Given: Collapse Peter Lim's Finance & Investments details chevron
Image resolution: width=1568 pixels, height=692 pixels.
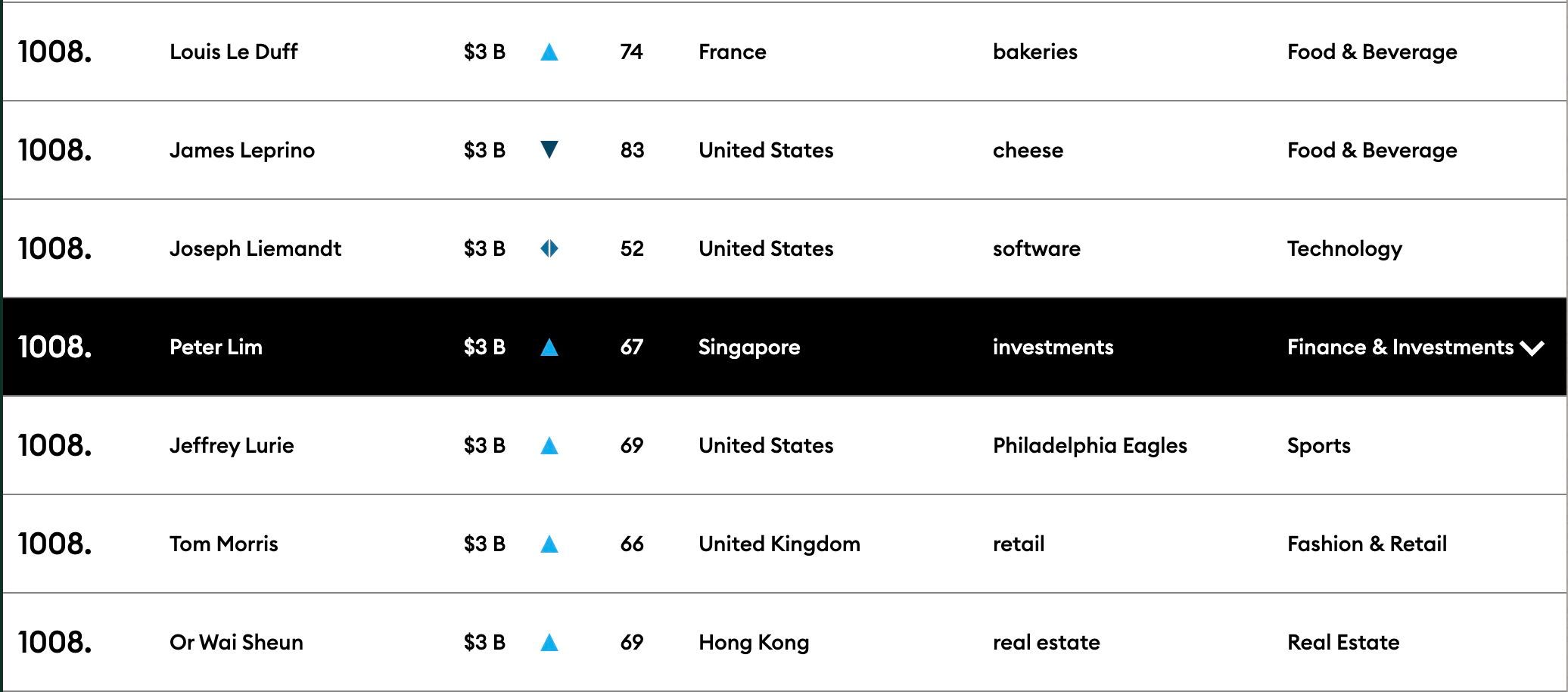Looking at the screenshot, I should click(x=1533, y=348).
